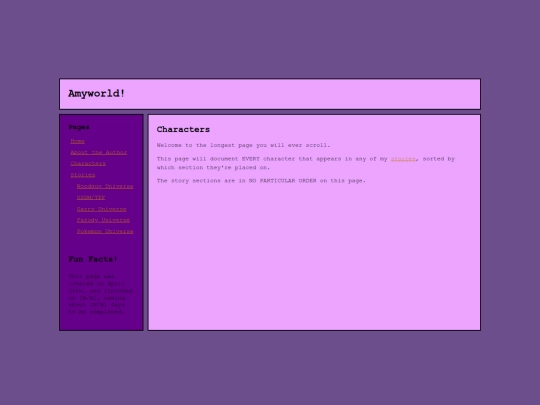
Task: Visit the Parody Universe link
Action: [x=103, y=220]
